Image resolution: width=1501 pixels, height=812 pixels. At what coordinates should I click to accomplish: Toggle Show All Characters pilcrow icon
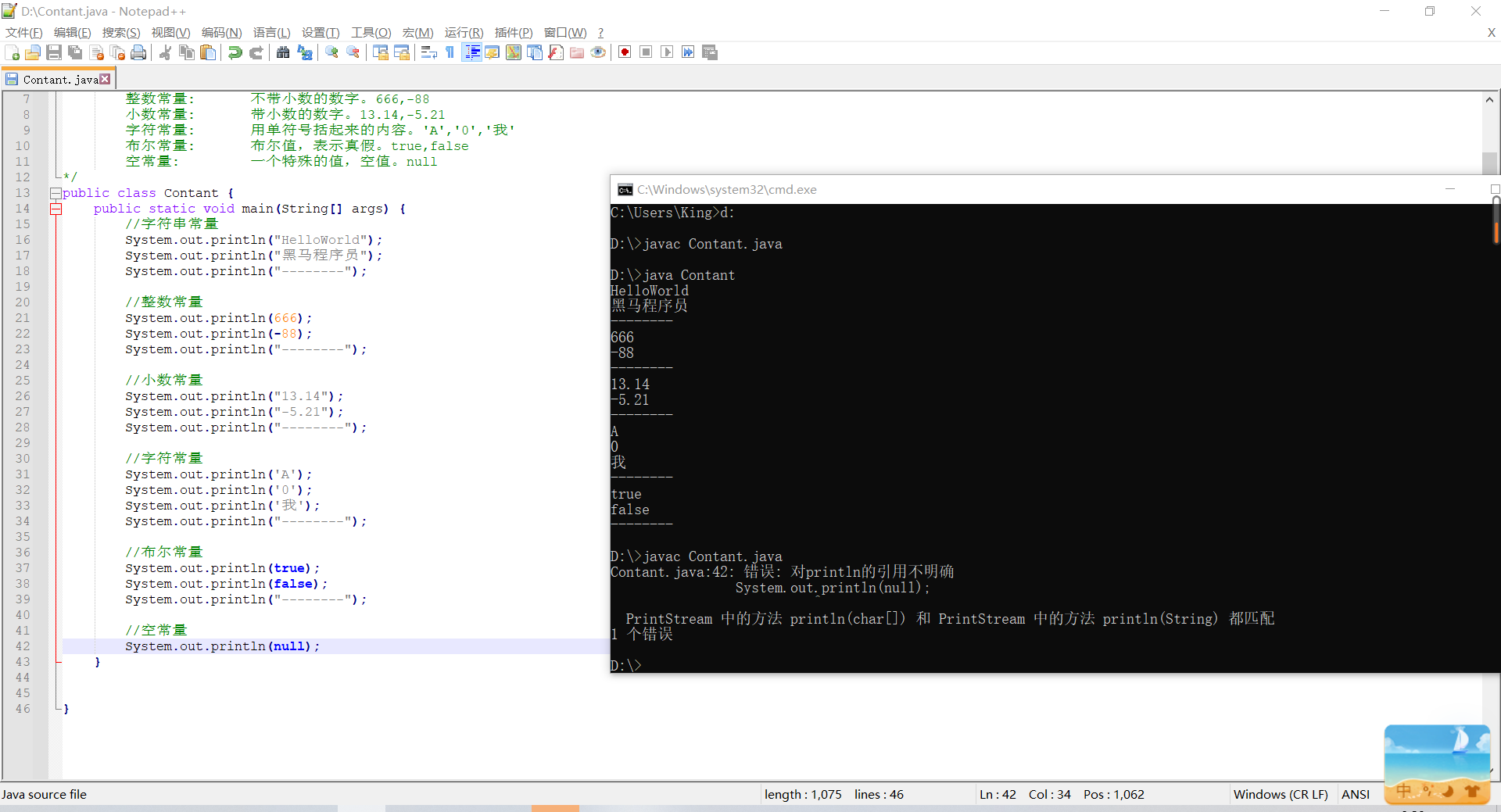450,52
